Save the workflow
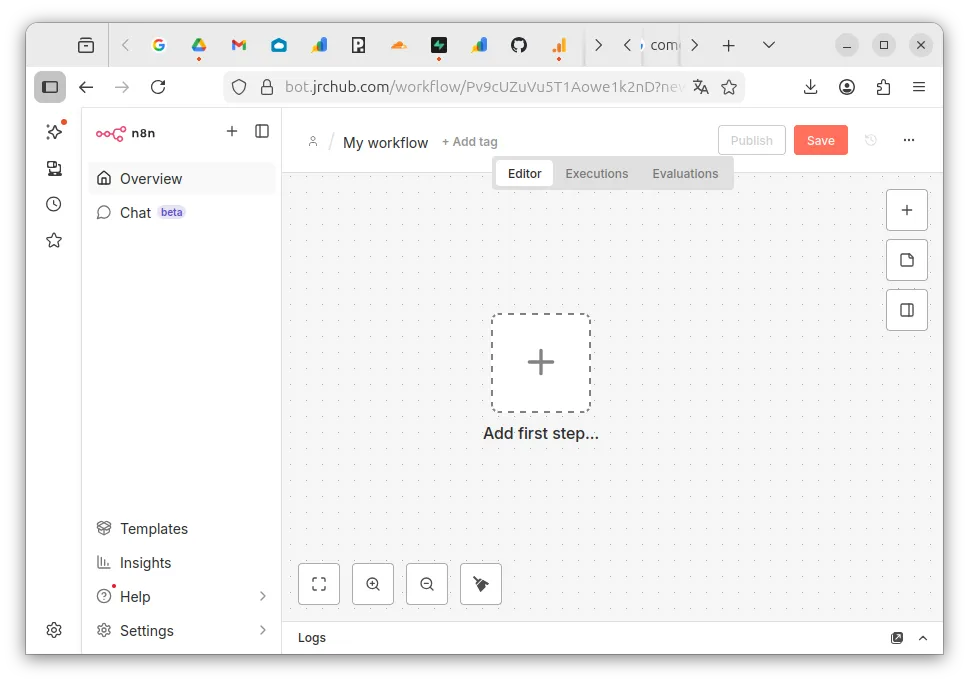 821,140
